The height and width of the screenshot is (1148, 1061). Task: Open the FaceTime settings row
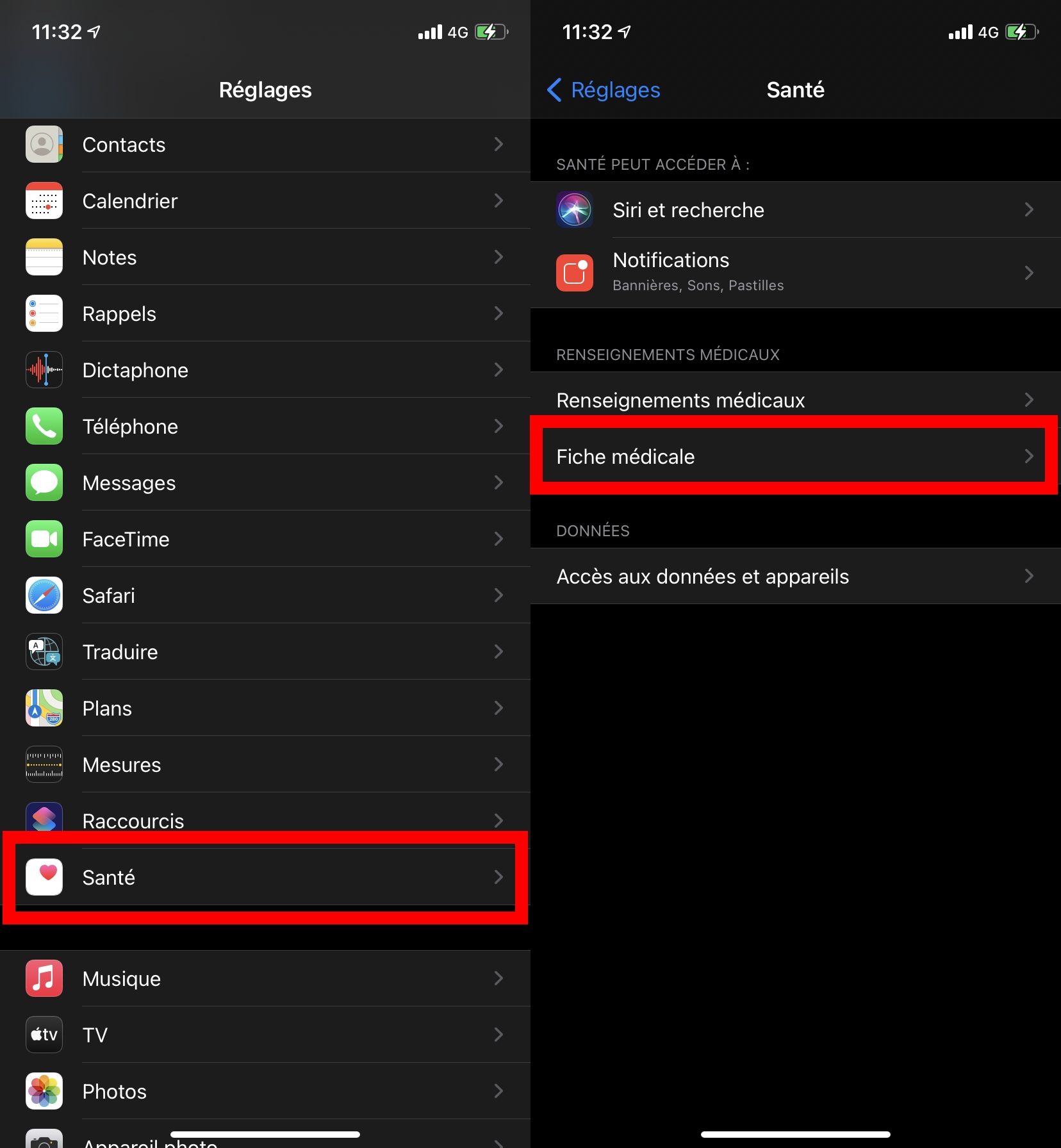[x=265, y=539]
